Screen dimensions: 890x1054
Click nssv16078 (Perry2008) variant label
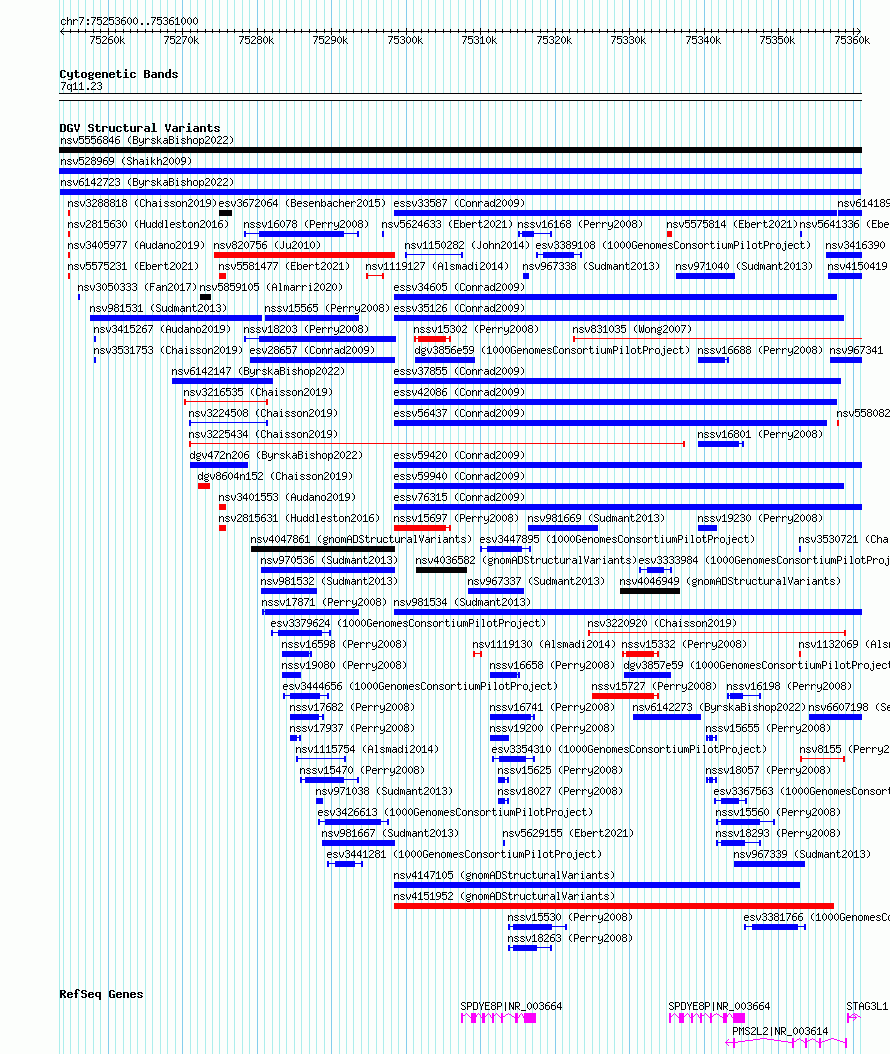click(307, 224)
